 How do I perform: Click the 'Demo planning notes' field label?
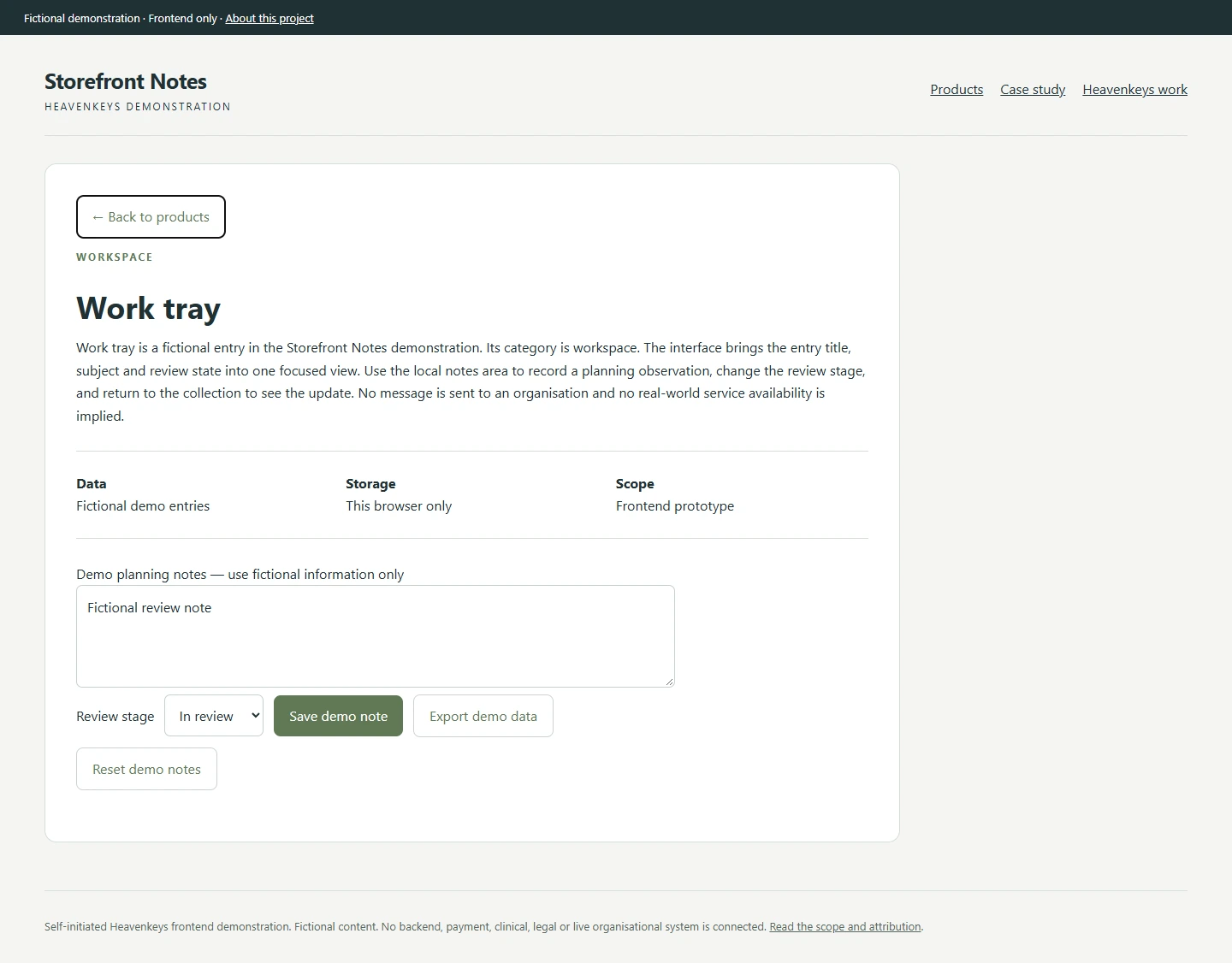click(x=240, y=574)
